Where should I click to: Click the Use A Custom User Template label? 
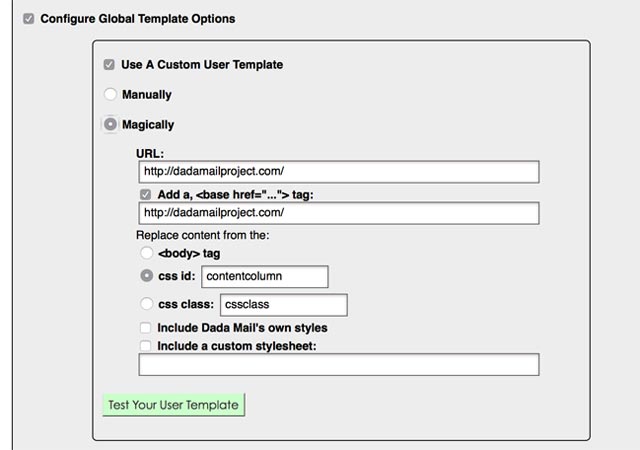(202, 65)
